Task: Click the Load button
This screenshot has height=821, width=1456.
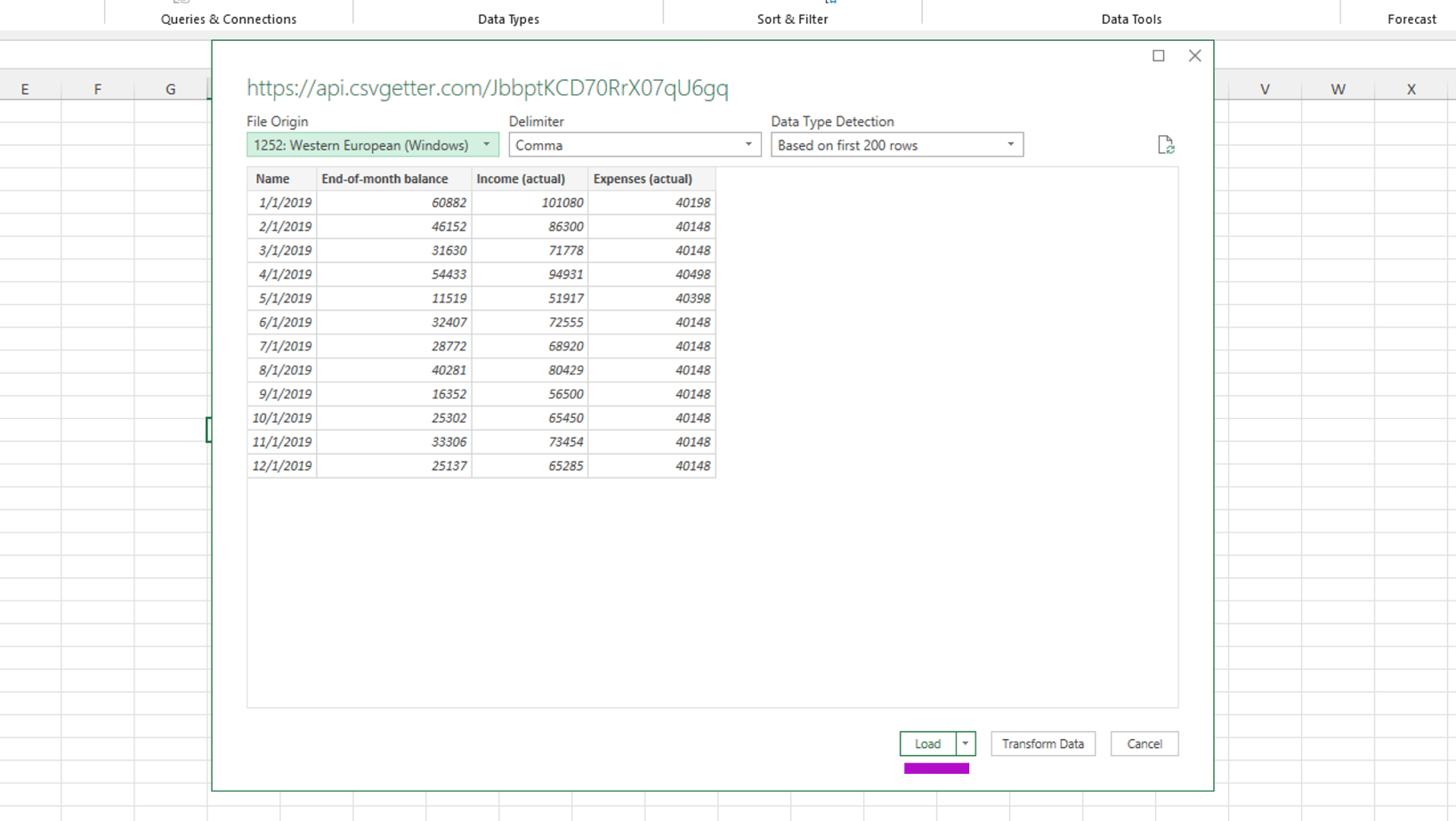Action: click(927, 744)
